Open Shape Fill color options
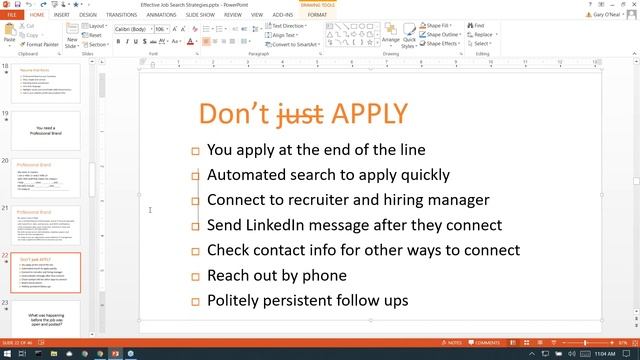 click(436, 25)
